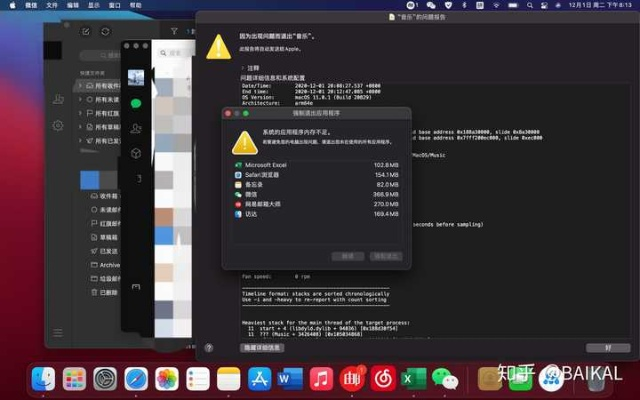
Task: Open the 窗口 menu in menu bar
Action: (x=115, y=5)
